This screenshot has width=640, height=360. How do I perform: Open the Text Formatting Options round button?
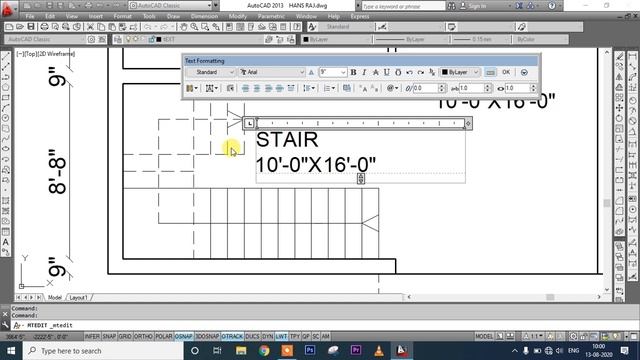[524, 72]
